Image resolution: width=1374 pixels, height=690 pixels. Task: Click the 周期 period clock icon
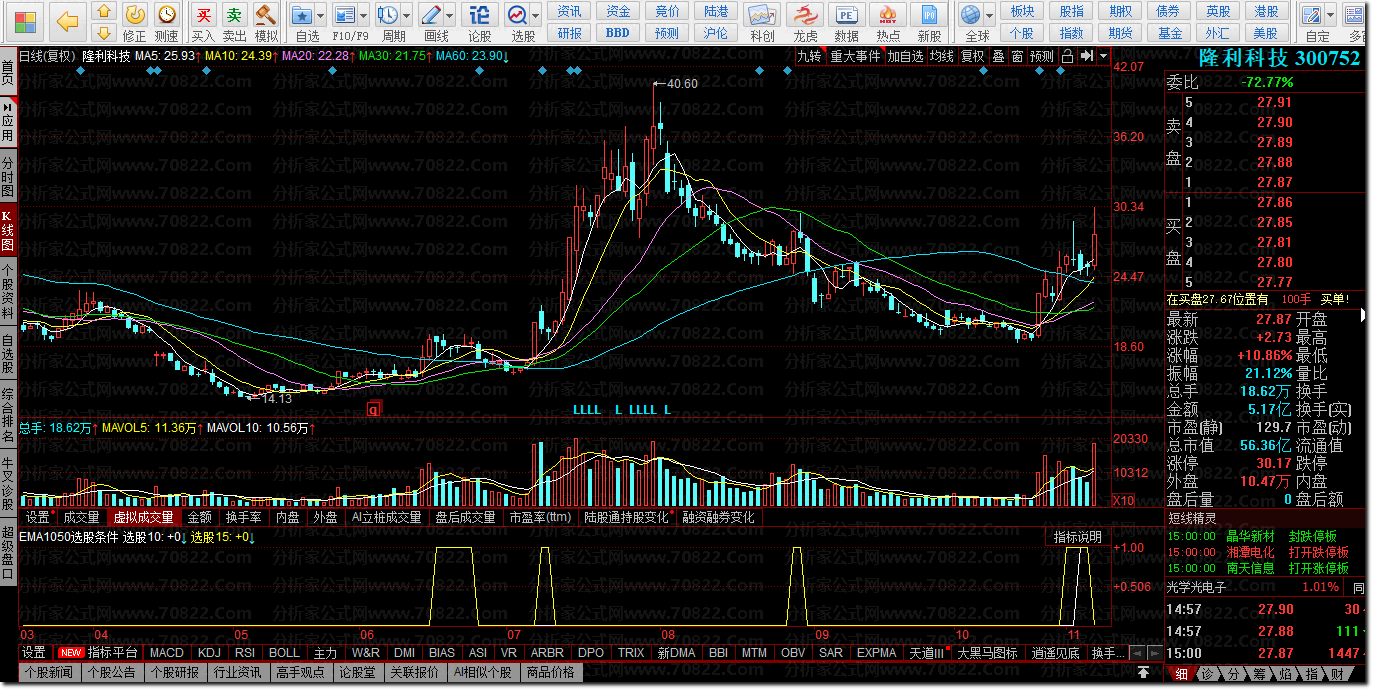point(388,15)
